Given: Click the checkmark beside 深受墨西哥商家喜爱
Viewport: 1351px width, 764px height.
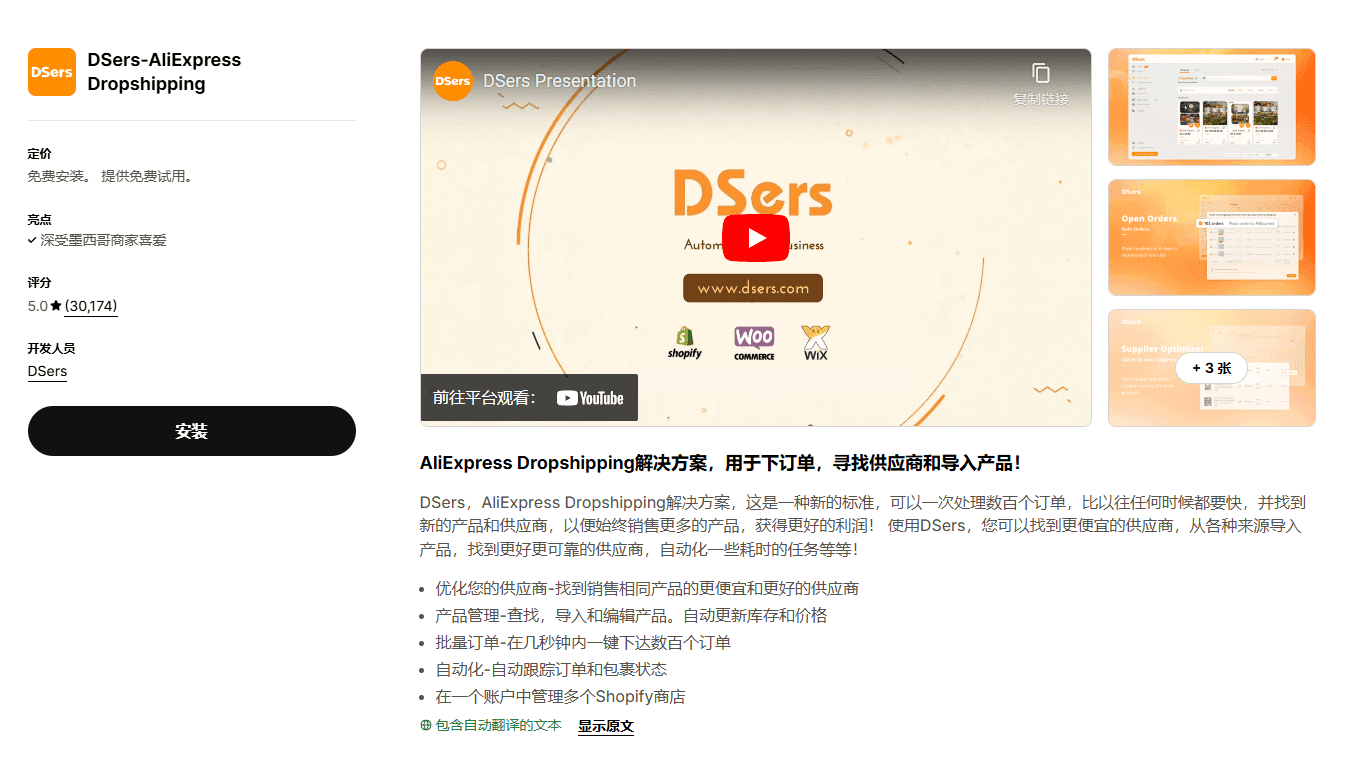Looking at the screenshot, I should [33, 241].
